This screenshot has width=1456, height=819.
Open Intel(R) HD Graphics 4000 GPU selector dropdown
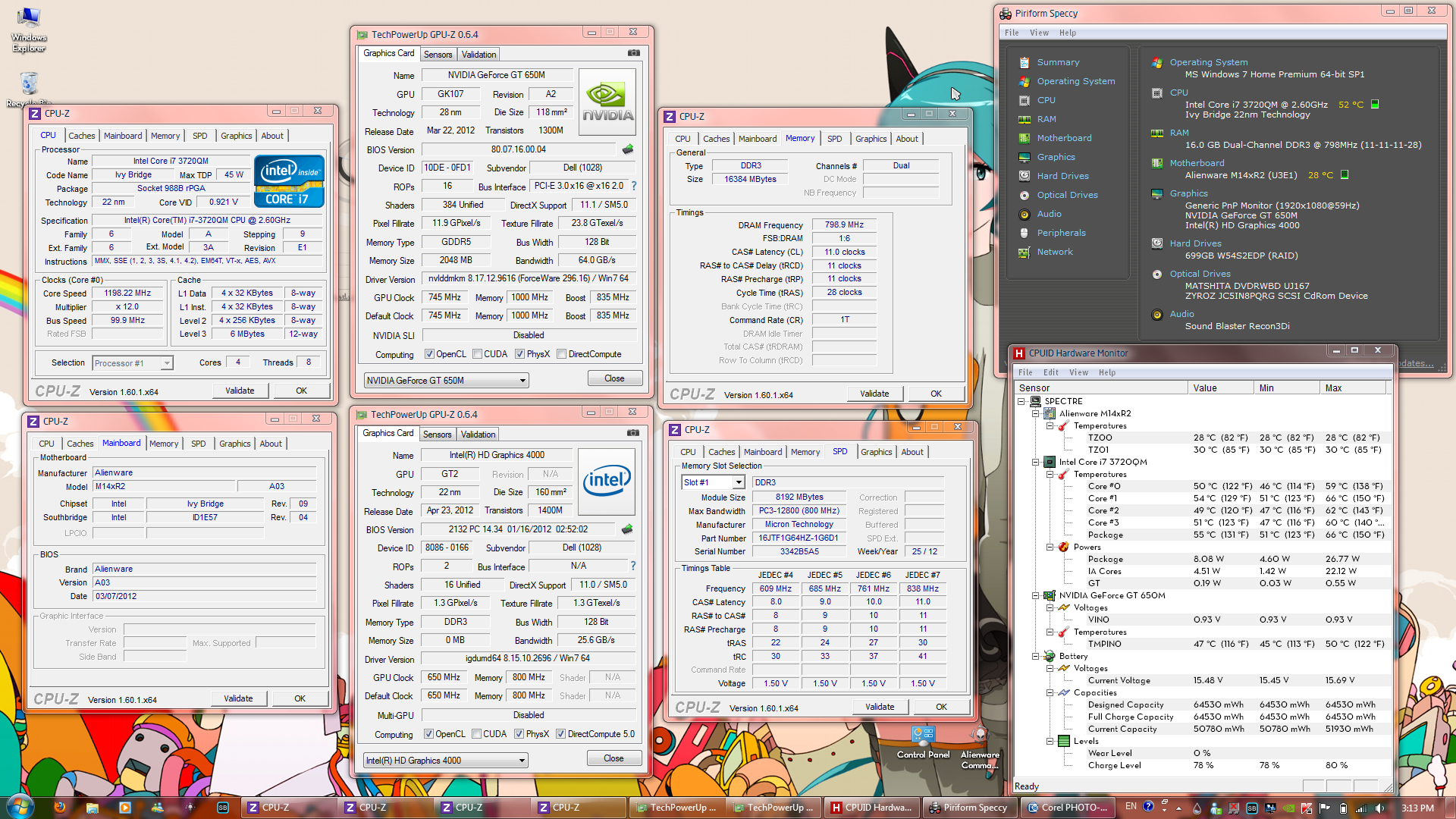pyautogui.click(x=445, y=761)
